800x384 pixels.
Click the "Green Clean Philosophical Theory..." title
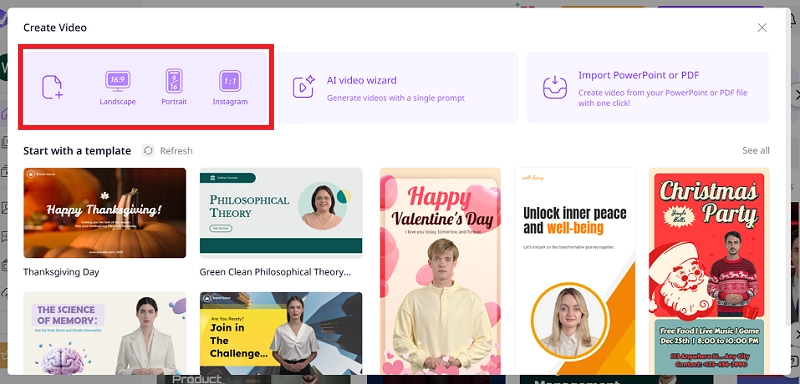click(275, 272)
